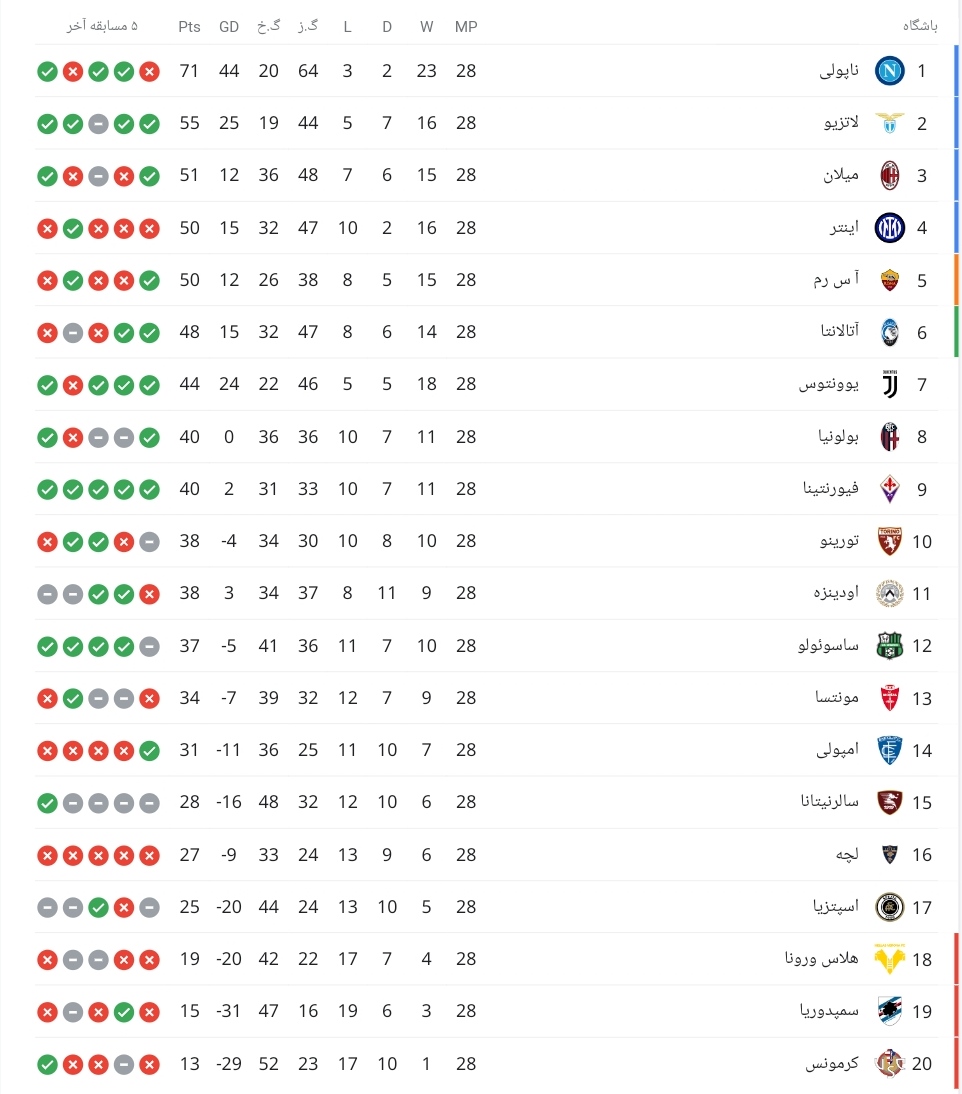Select the AC Milan club logo
962x1094 pixels.
click(x=889, y=175)
